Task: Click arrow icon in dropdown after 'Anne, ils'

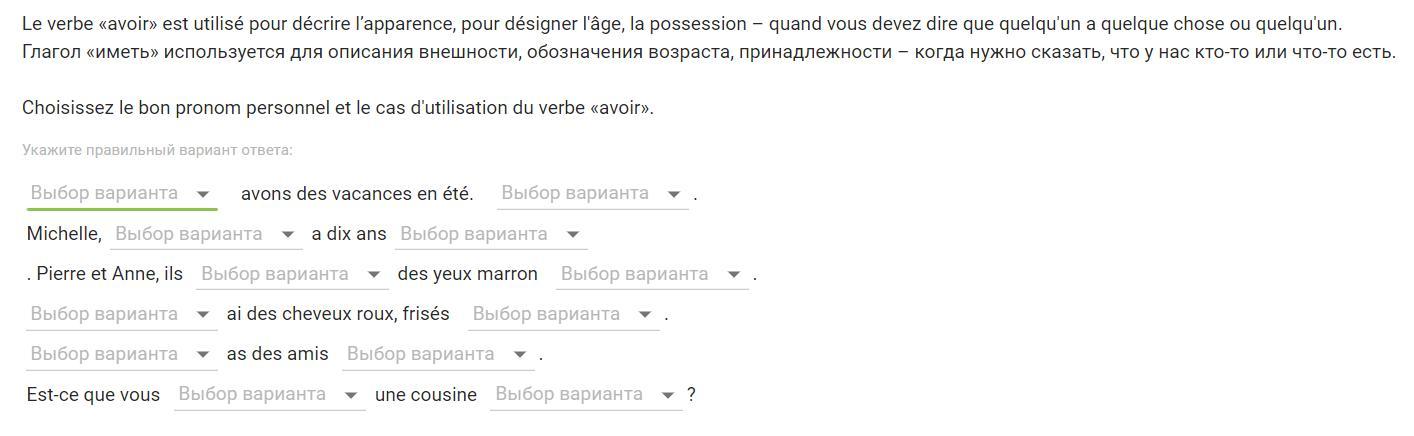Action: 374,274
